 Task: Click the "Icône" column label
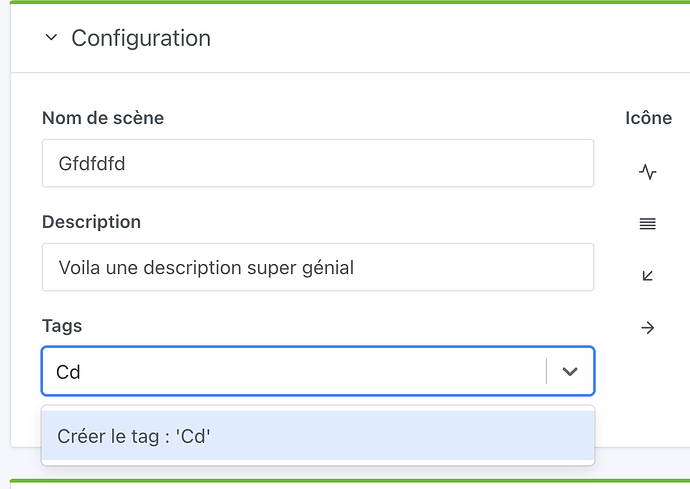[x=648, y=118]
